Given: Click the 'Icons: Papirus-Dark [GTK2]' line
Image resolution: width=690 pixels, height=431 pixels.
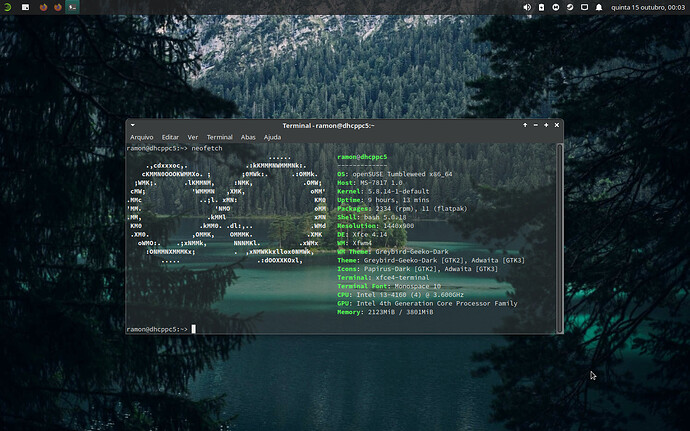Looking at the screenshot, I should (x=417, y=269).
